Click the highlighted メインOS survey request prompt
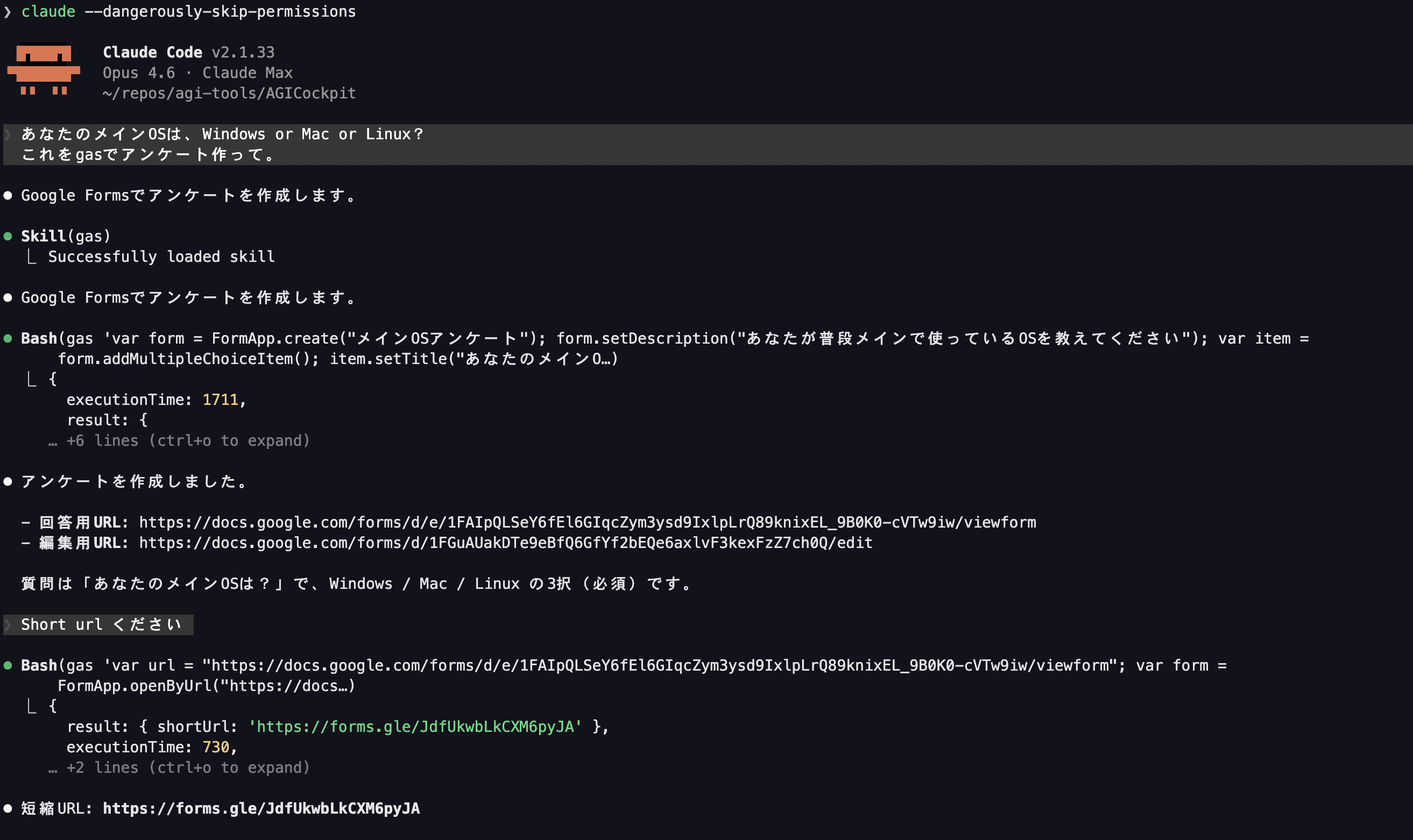Image resolution: width=1413 pixels, height=840 pixels. [222, 144]
